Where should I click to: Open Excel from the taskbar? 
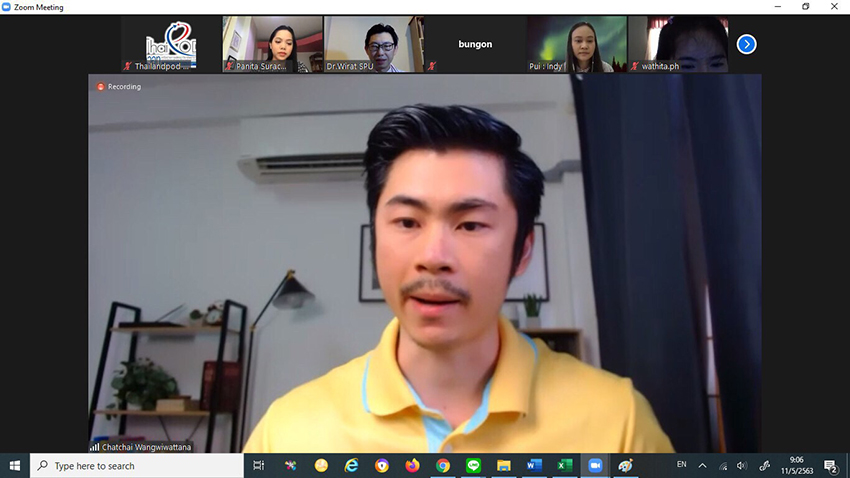564,466
